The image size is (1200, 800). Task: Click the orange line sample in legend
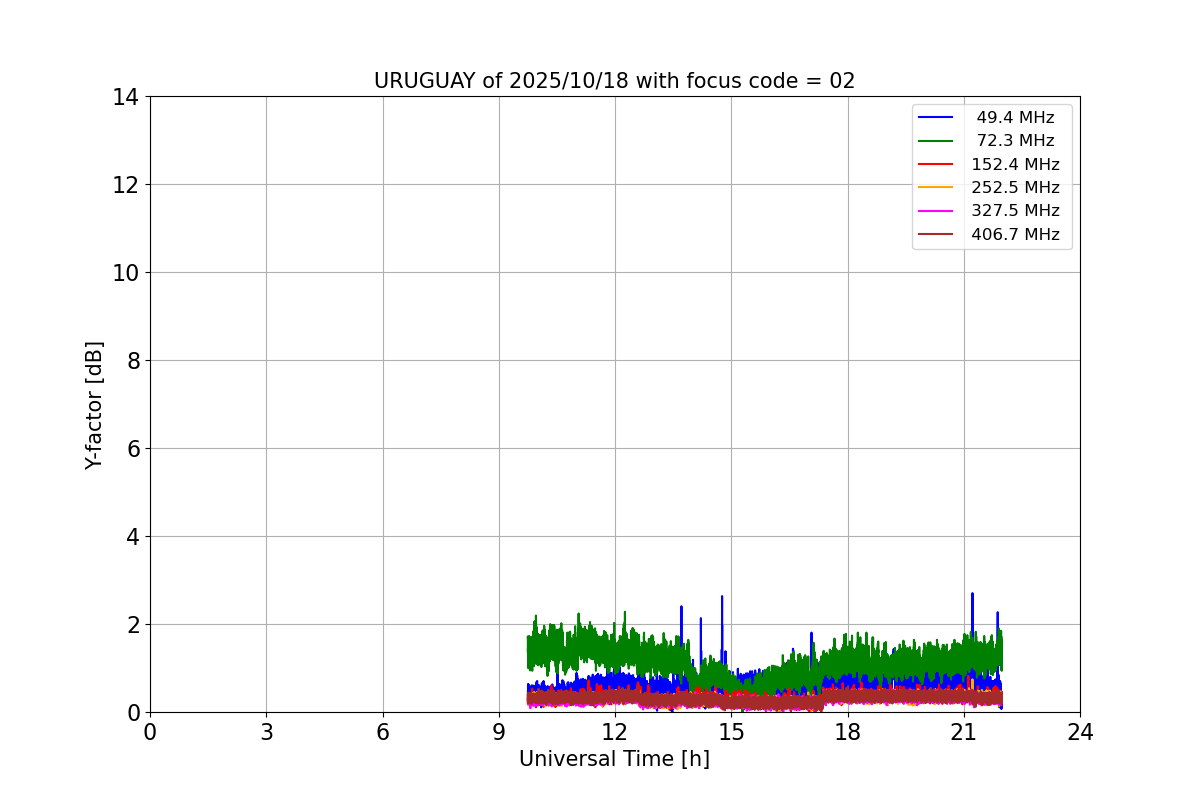coord(936,187)
